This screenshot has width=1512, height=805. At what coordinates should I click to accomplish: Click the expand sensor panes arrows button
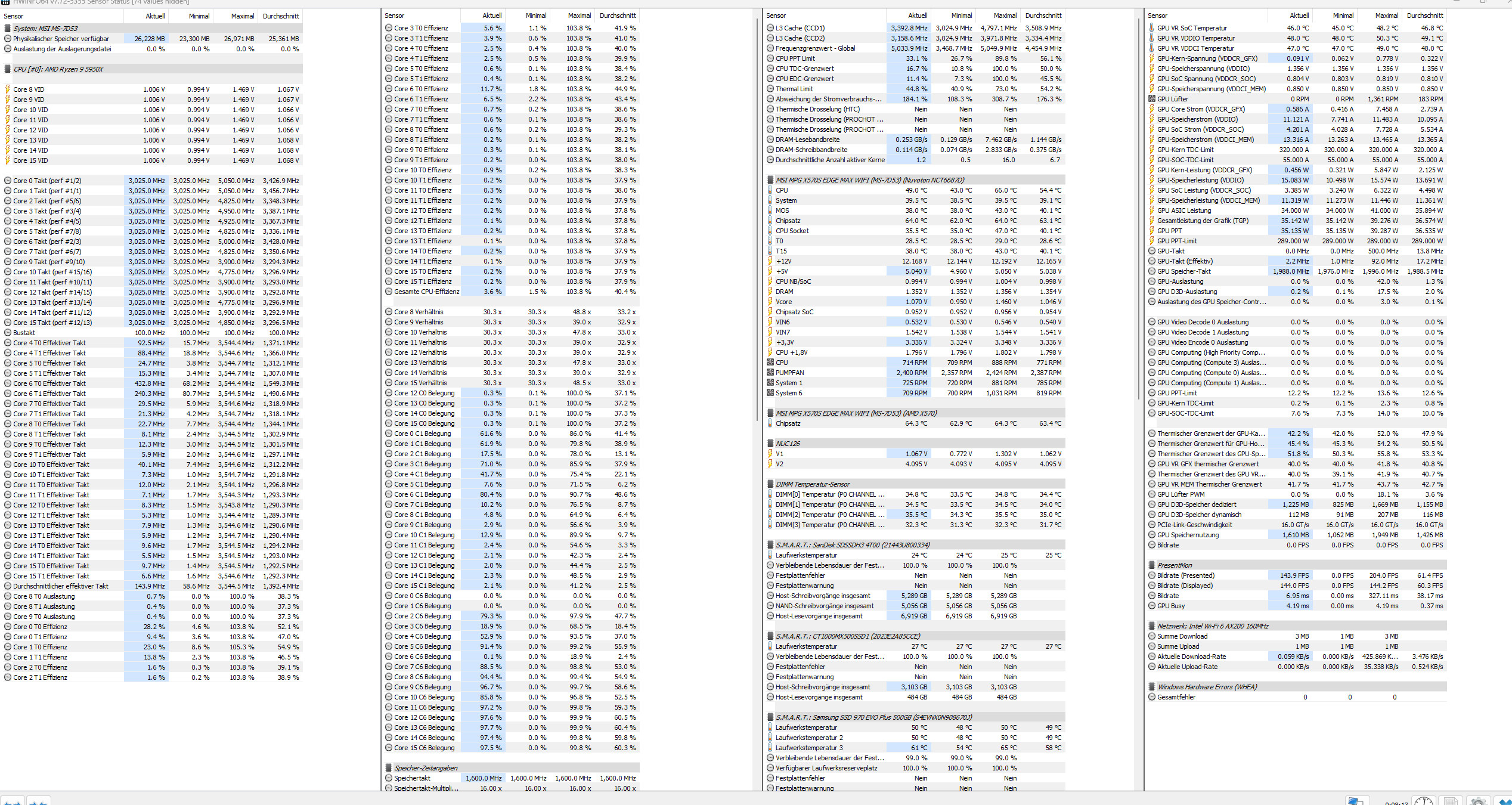(13, 801)
